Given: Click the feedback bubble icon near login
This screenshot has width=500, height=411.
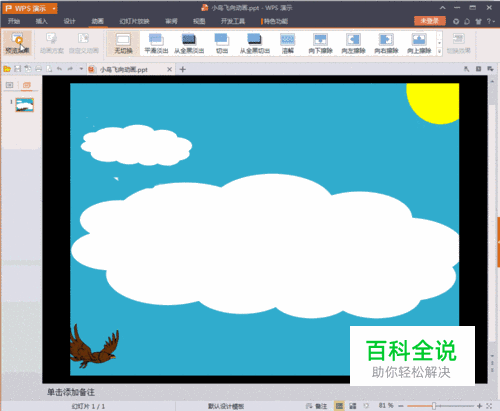Looking at the screenshot, I should (467, 21).
